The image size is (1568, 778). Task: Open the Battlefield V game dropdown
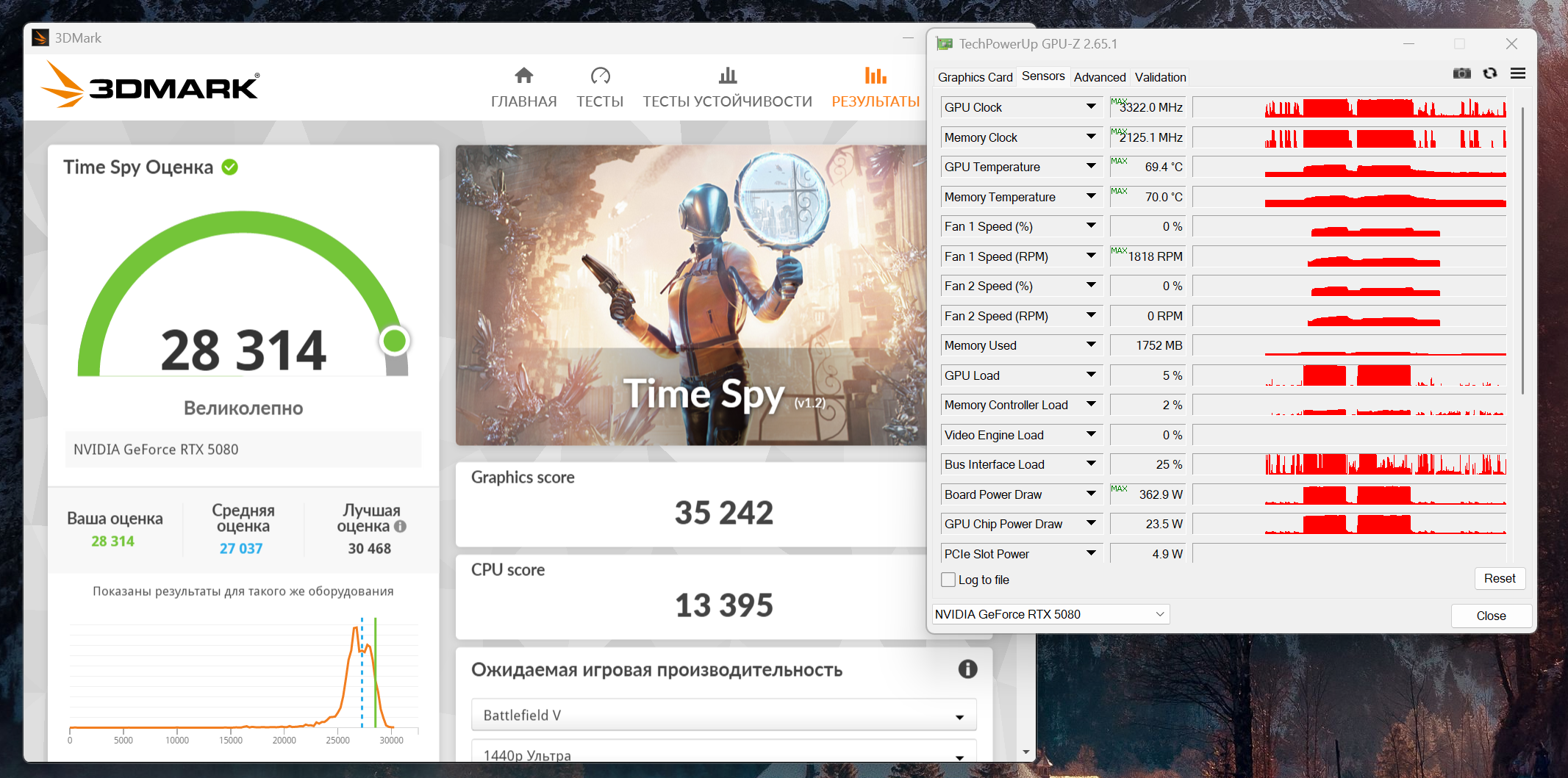click(x=724, y=715)
